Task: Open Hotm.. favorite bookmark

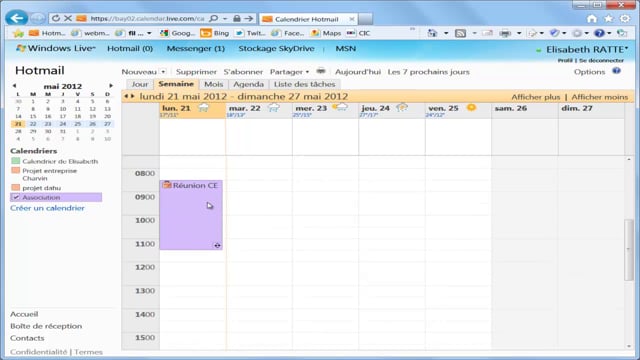Action: [x=47, y=33]
